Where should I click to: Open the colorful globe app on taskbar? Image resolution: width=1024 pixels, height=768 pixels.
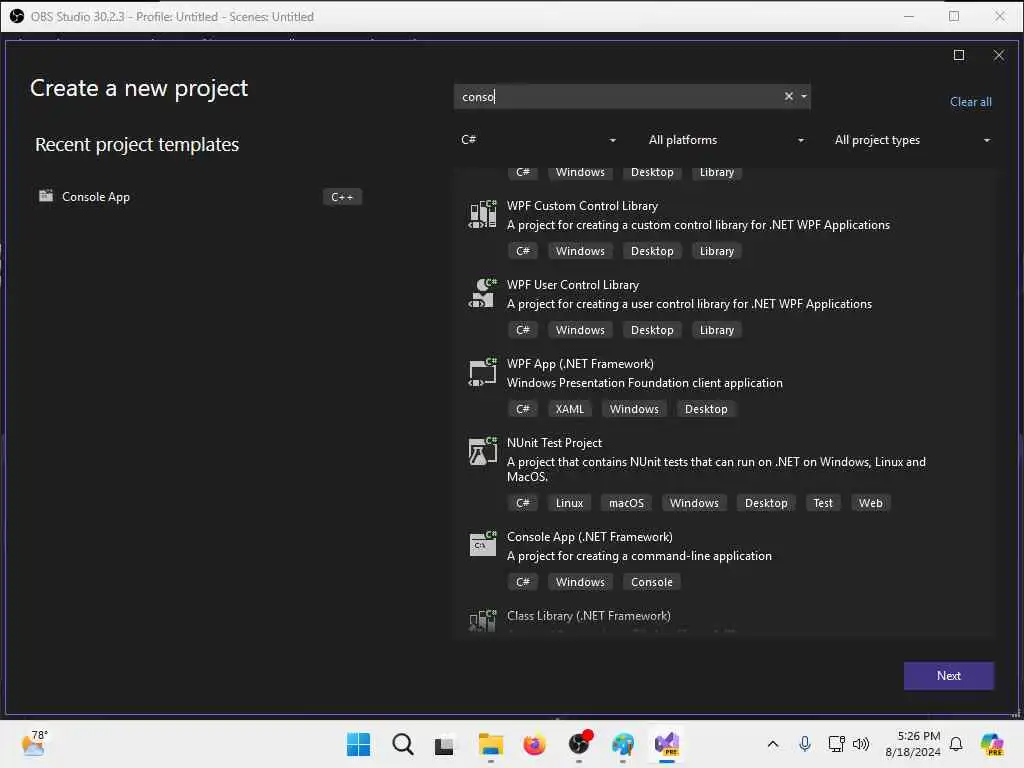click(623, 744)
